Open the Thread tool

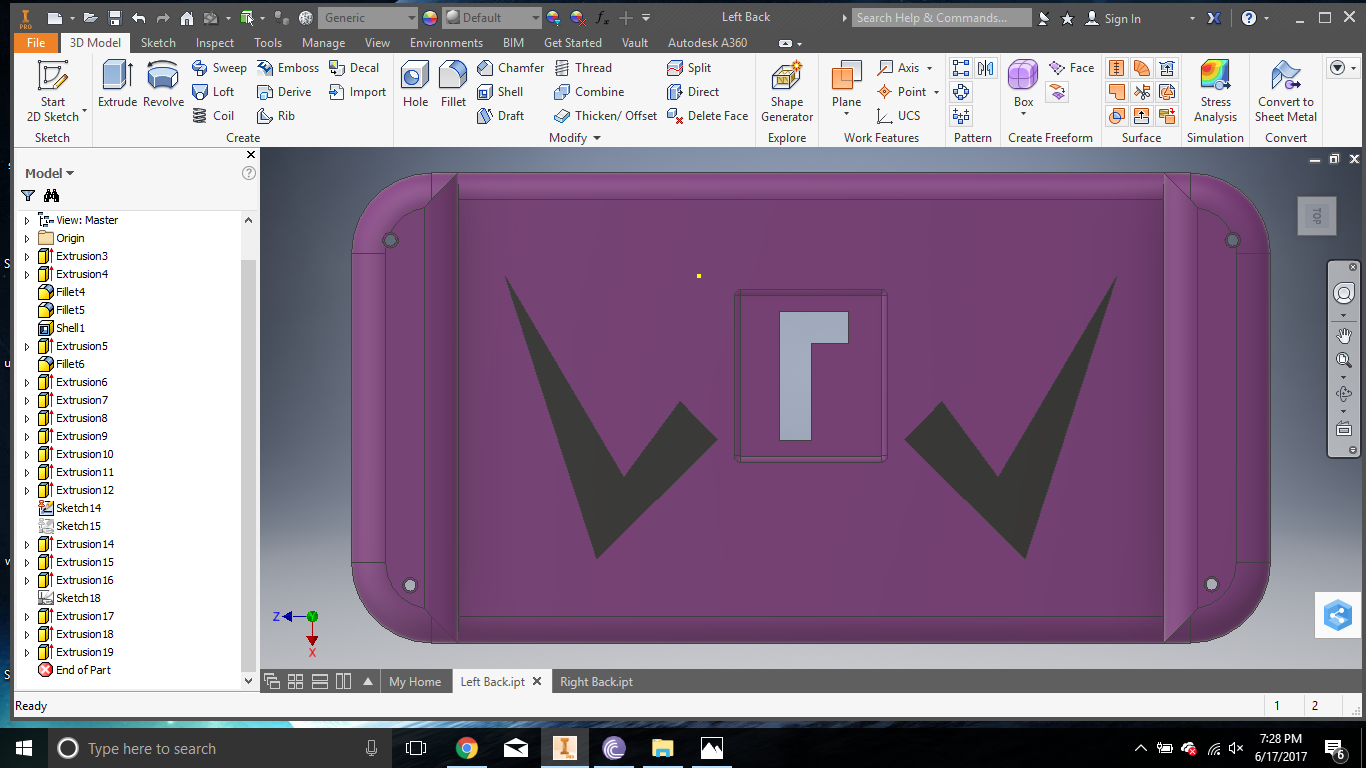[583, 68]
